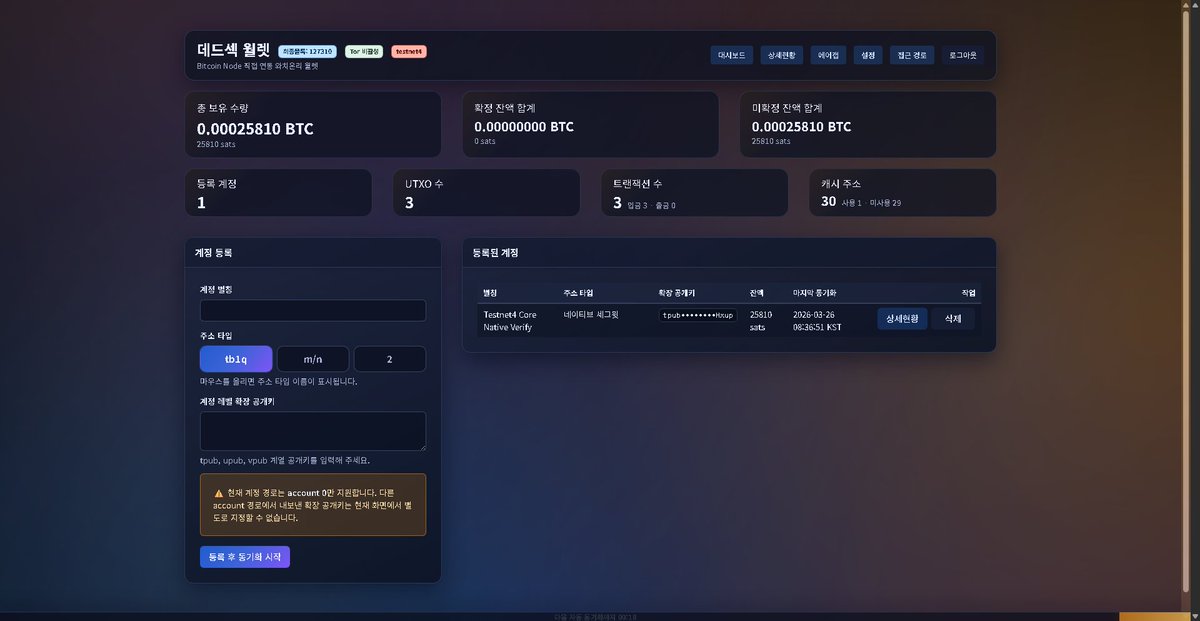Viewport: 1200px width, 621px height.
Task: Click the 계정 등록 panel heading
Action: tap(213, 253)
